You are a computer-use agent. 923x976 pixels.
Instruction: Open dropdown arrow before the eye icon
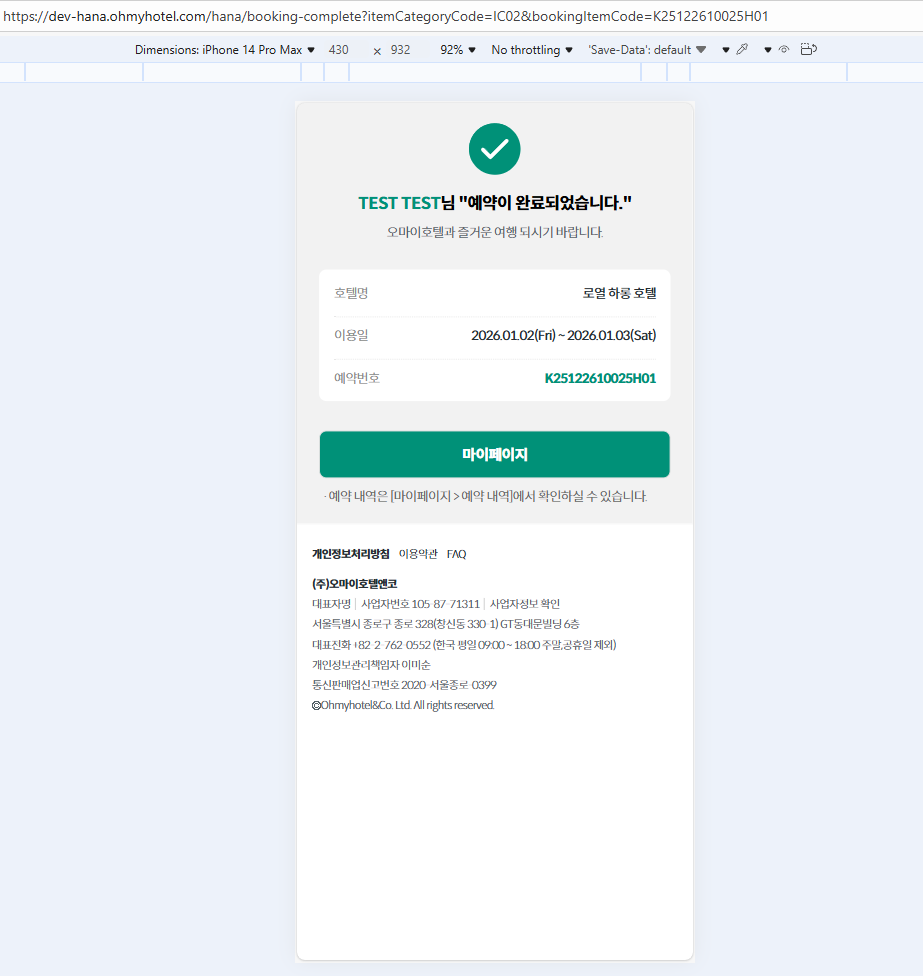tap(768, 50)
